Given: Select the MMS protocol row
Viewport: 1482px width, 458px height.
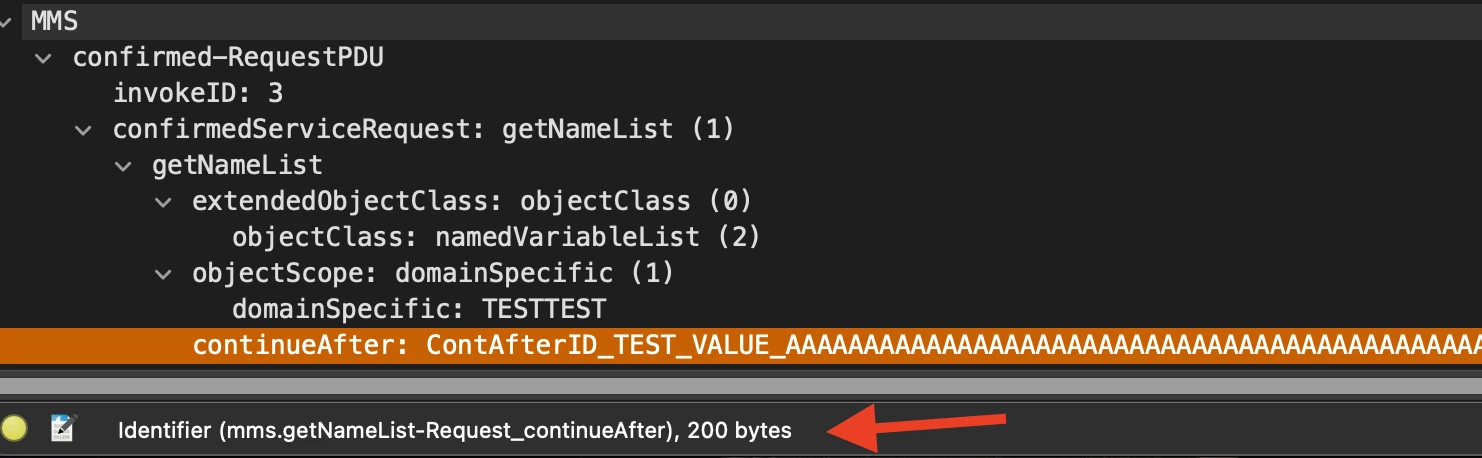Looking at the screenshot, I should pos(55,20).
